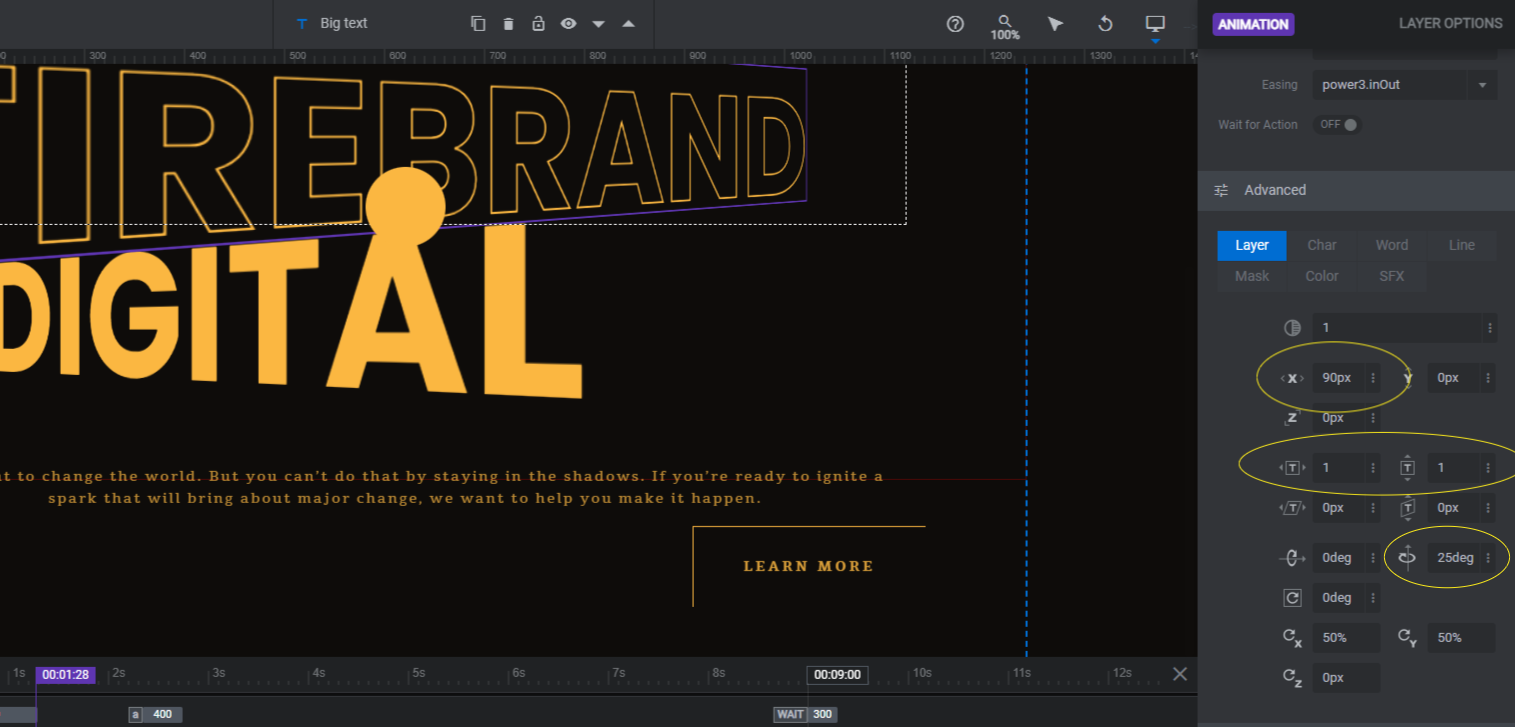Click the vertical scale field
Viewport: 1515px width, 727px height.
click(x=1455, y=468)
